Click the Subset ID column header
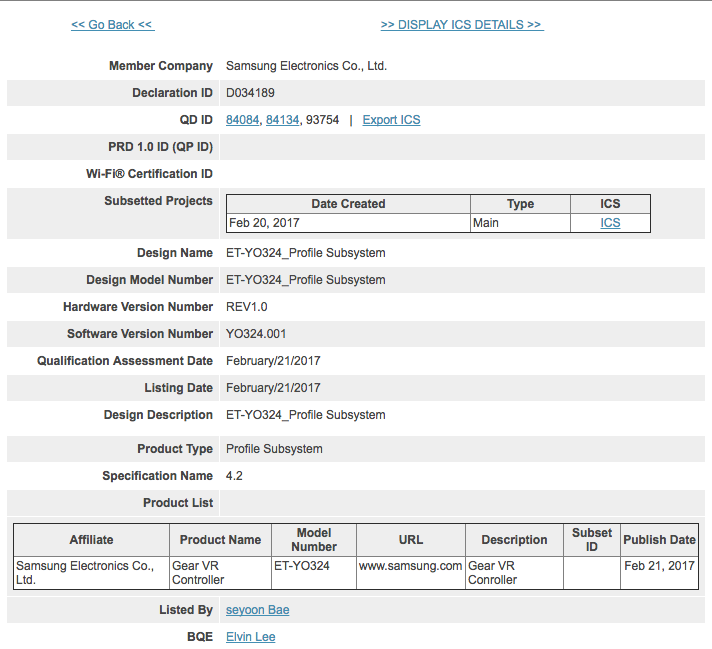The image size is (712, 649). tap(591, 540)
